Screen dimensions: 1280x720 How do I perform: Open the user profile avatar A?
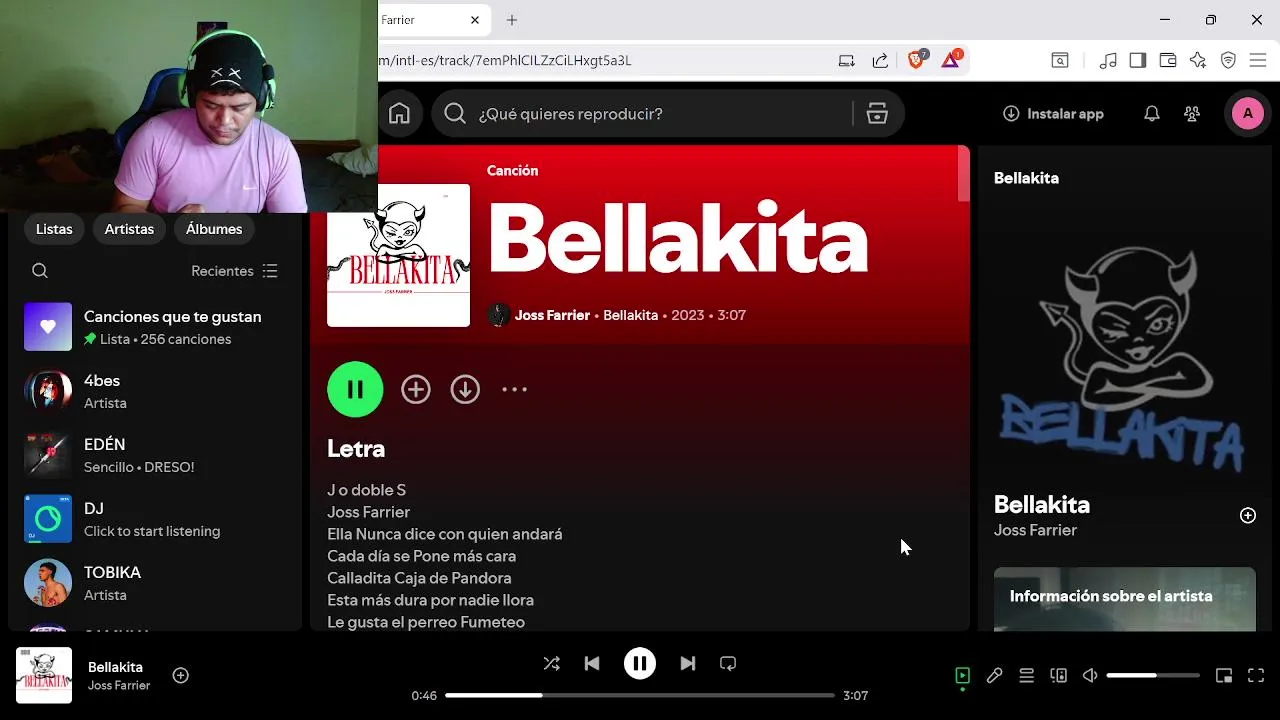point(1248,114)
